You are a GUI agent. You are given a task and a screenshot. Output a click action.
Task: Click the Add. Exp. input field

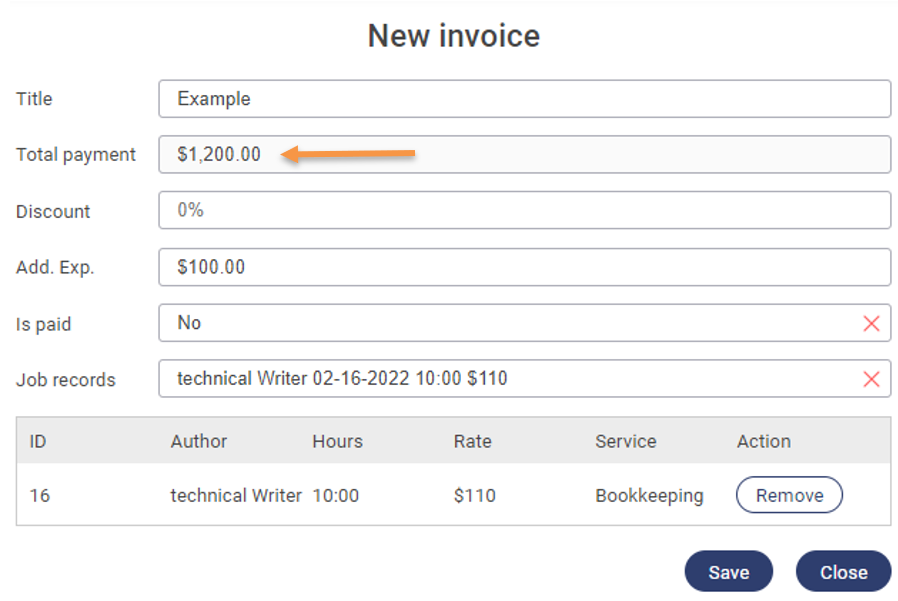pyautogui.click(x=524, y=267)
